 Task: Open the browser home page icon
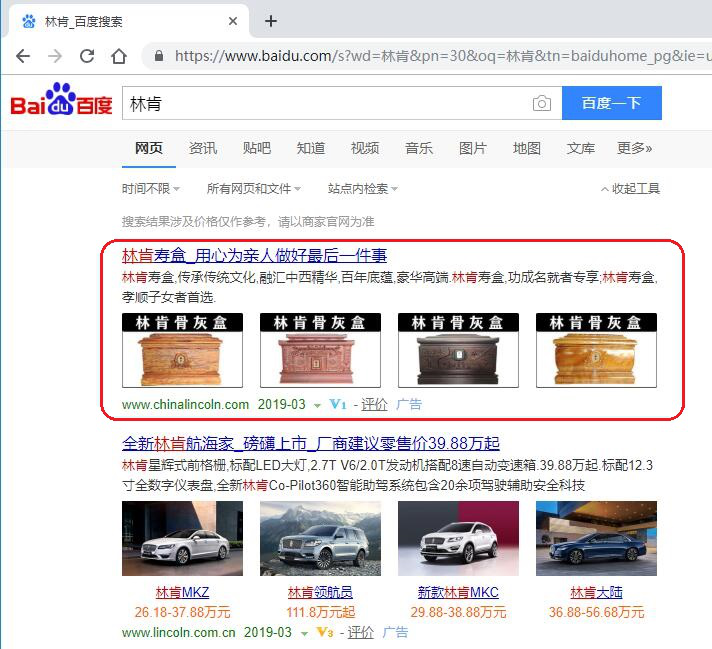[x=119, y=56]
